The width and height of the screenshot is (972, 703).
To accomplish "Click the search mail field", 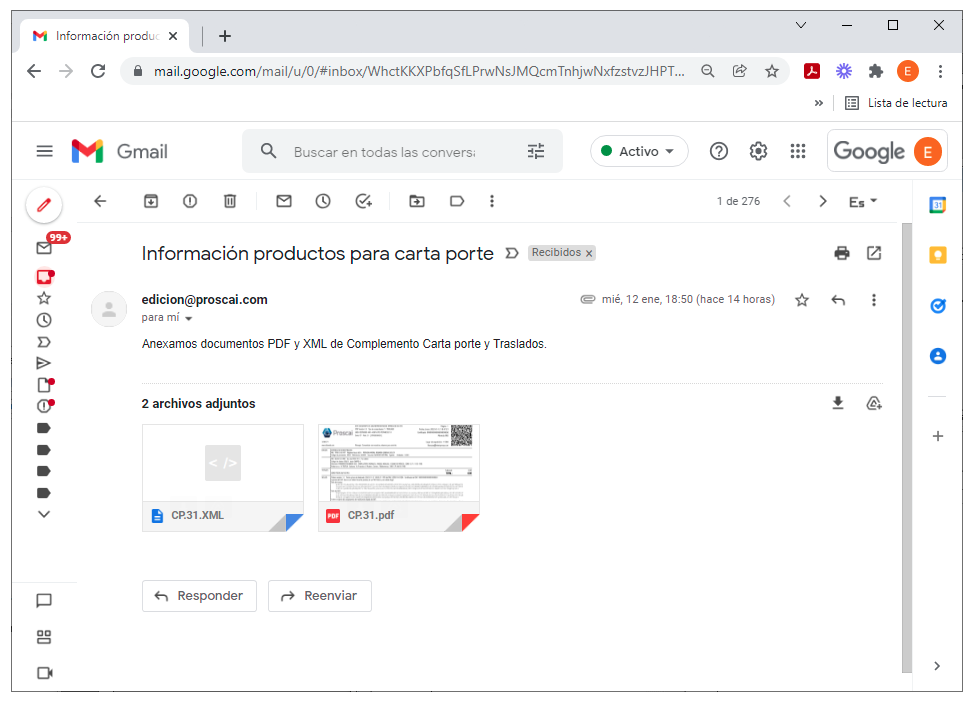I will coord(384,152).
